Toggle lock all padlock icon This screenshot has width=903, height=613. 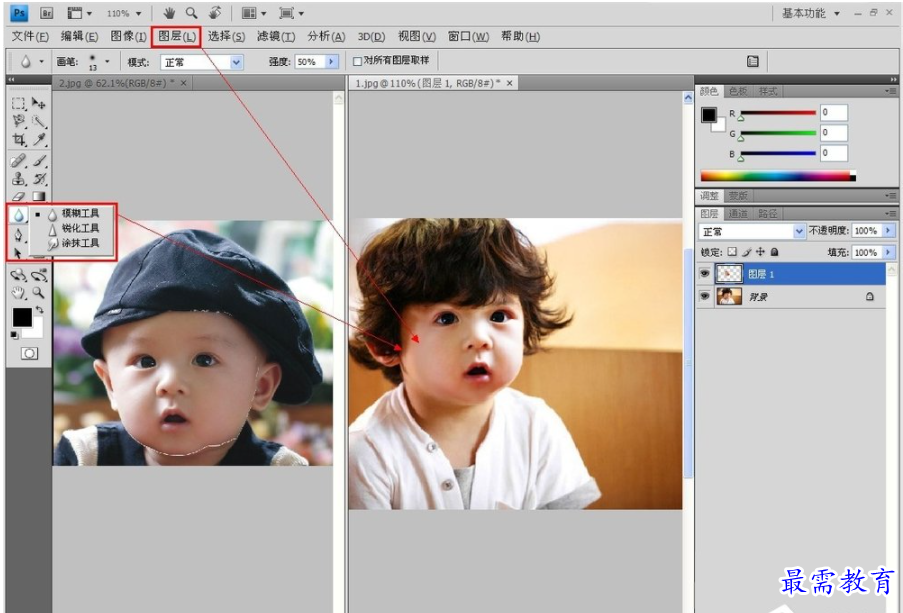(x=775, y=252)
